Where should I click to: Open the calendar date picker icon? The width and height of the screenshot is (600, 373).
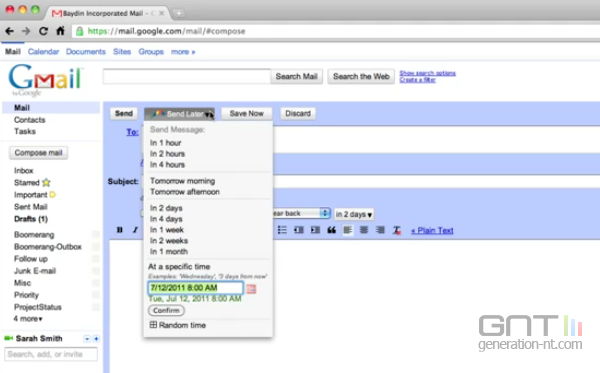[x=251, y=289]
